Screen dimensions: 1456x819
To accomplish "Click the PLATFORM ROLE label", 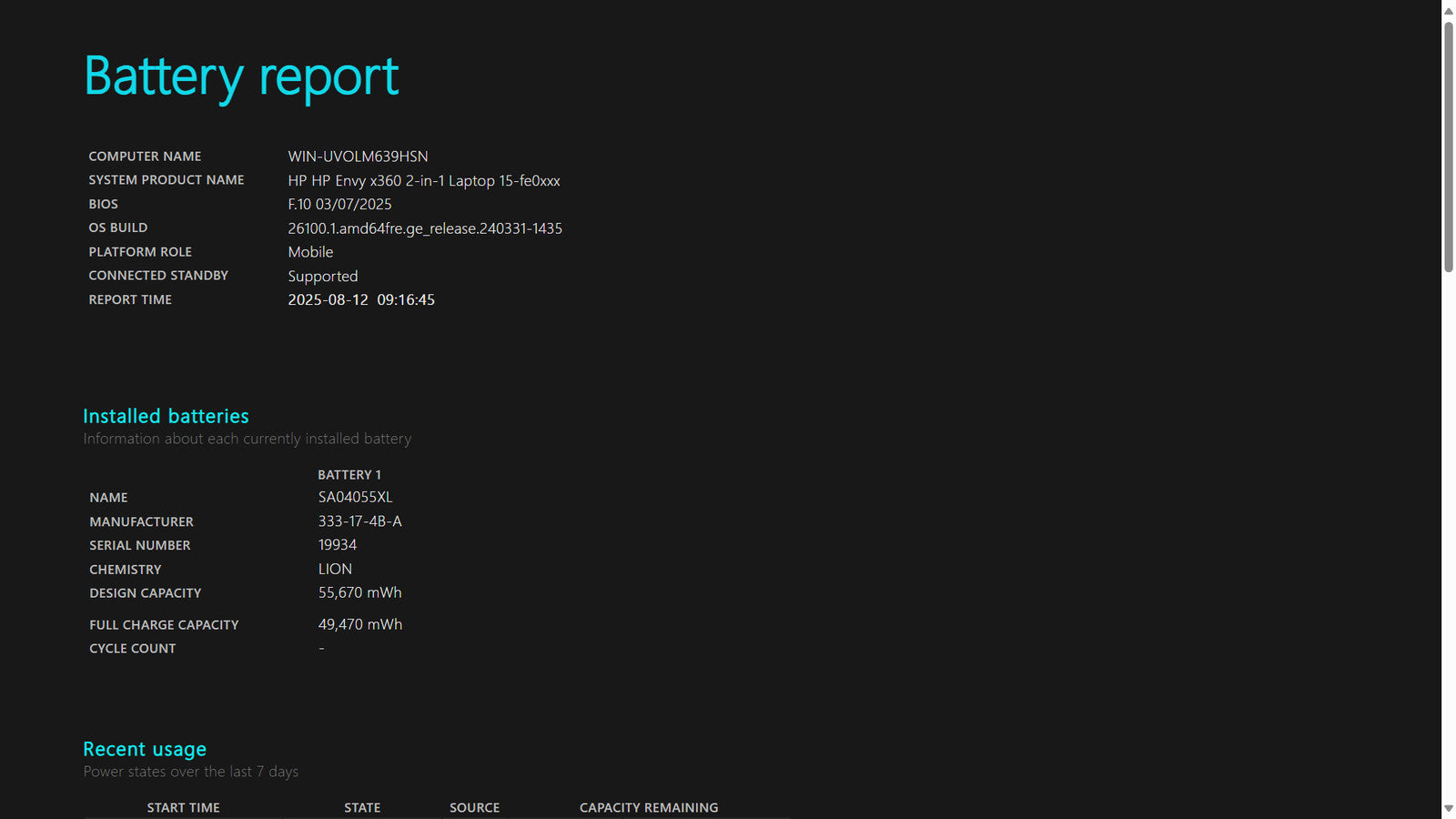I will pyautogui.click(x=140, y=252).
